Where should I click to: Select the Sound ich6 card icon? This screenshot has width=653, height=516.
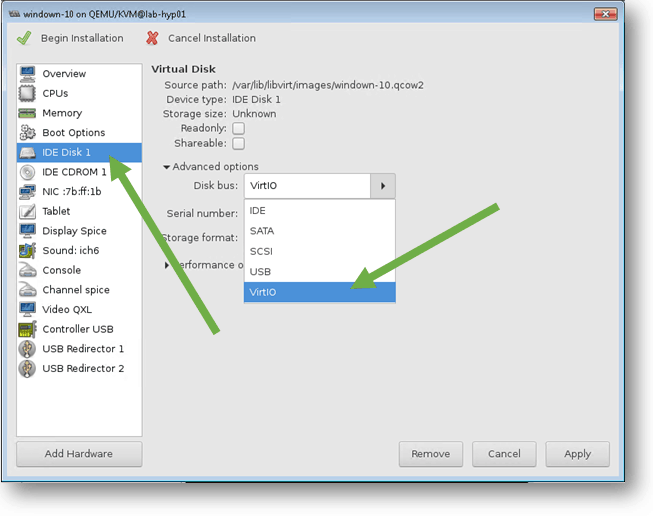tap(27, 250)
